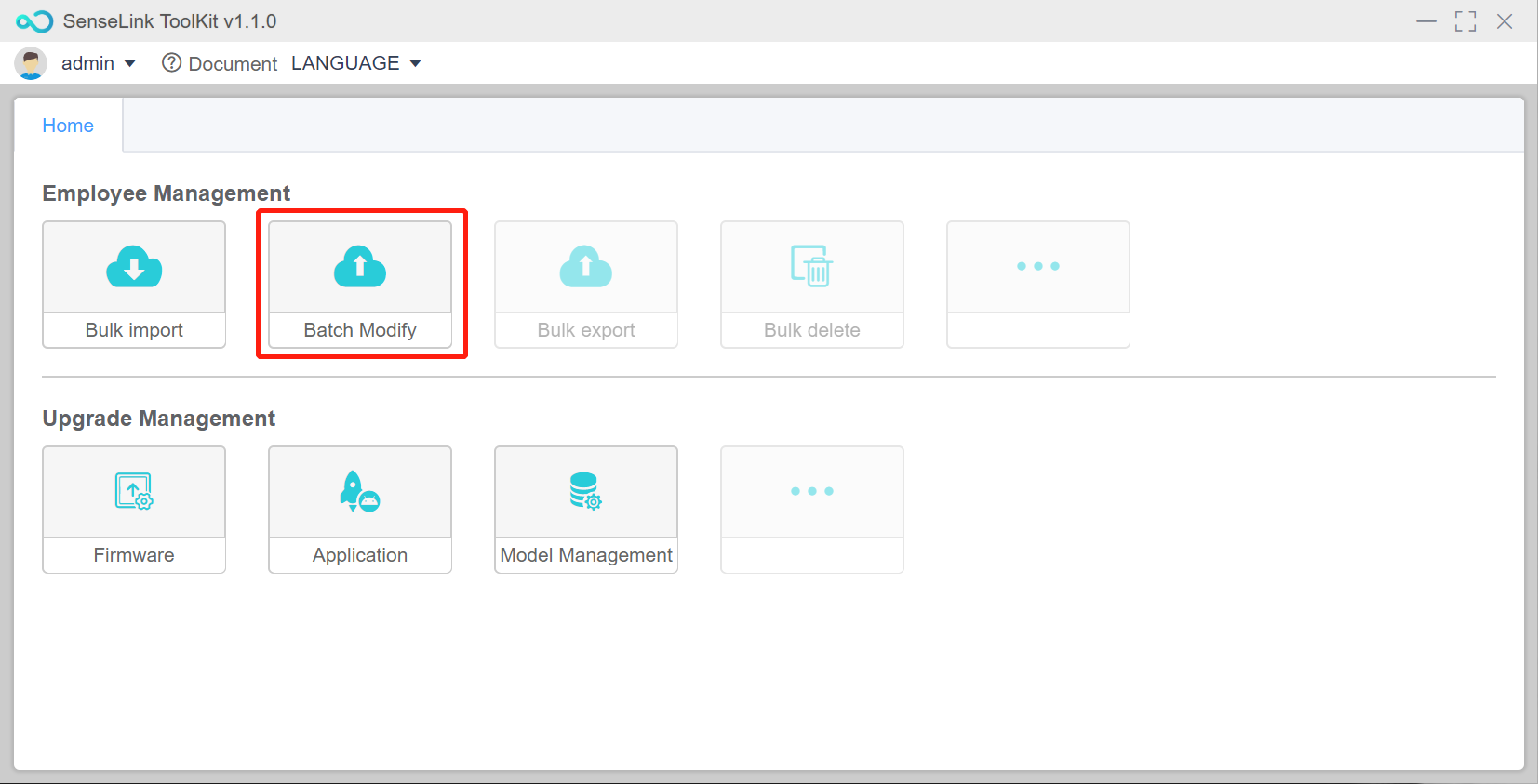Screen dimensions: 1538x784
Task: Expand the admin account dropdown arrow
Action: 130,63
